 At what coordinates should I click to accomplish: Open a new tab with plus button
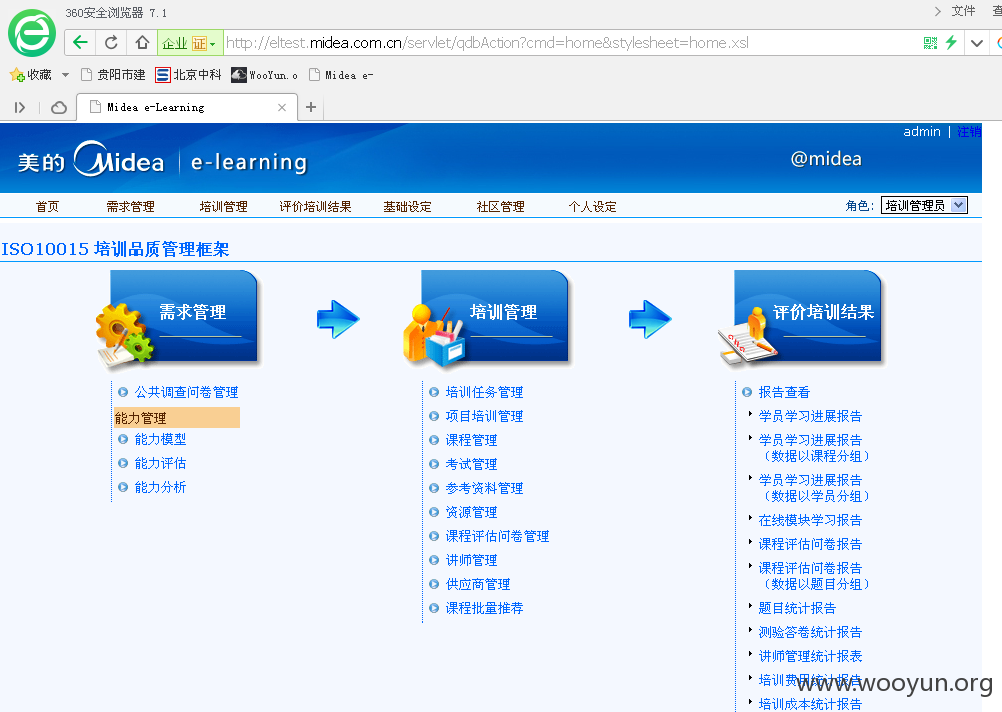pos(311,107)
